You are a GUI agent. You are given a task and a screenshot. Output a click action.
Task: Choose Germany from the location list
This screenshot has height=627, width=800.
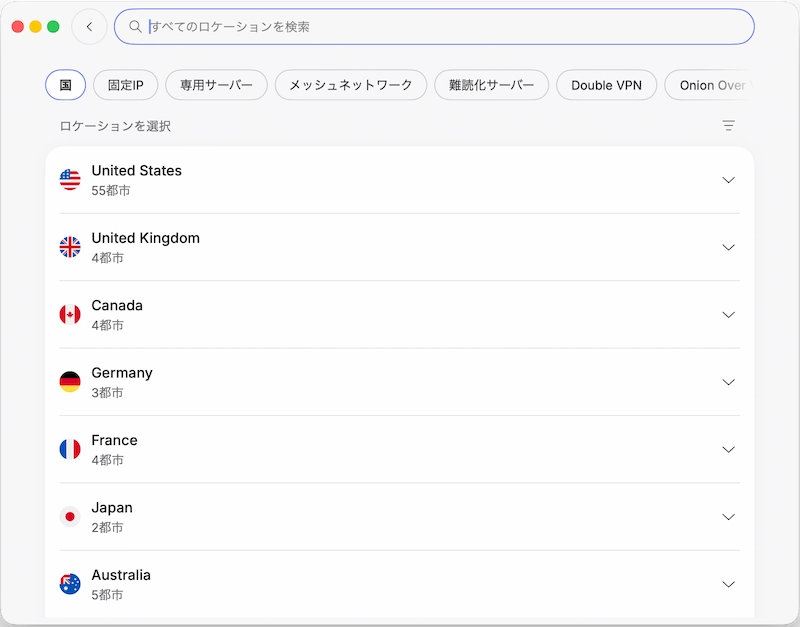(x=399, y=382)
